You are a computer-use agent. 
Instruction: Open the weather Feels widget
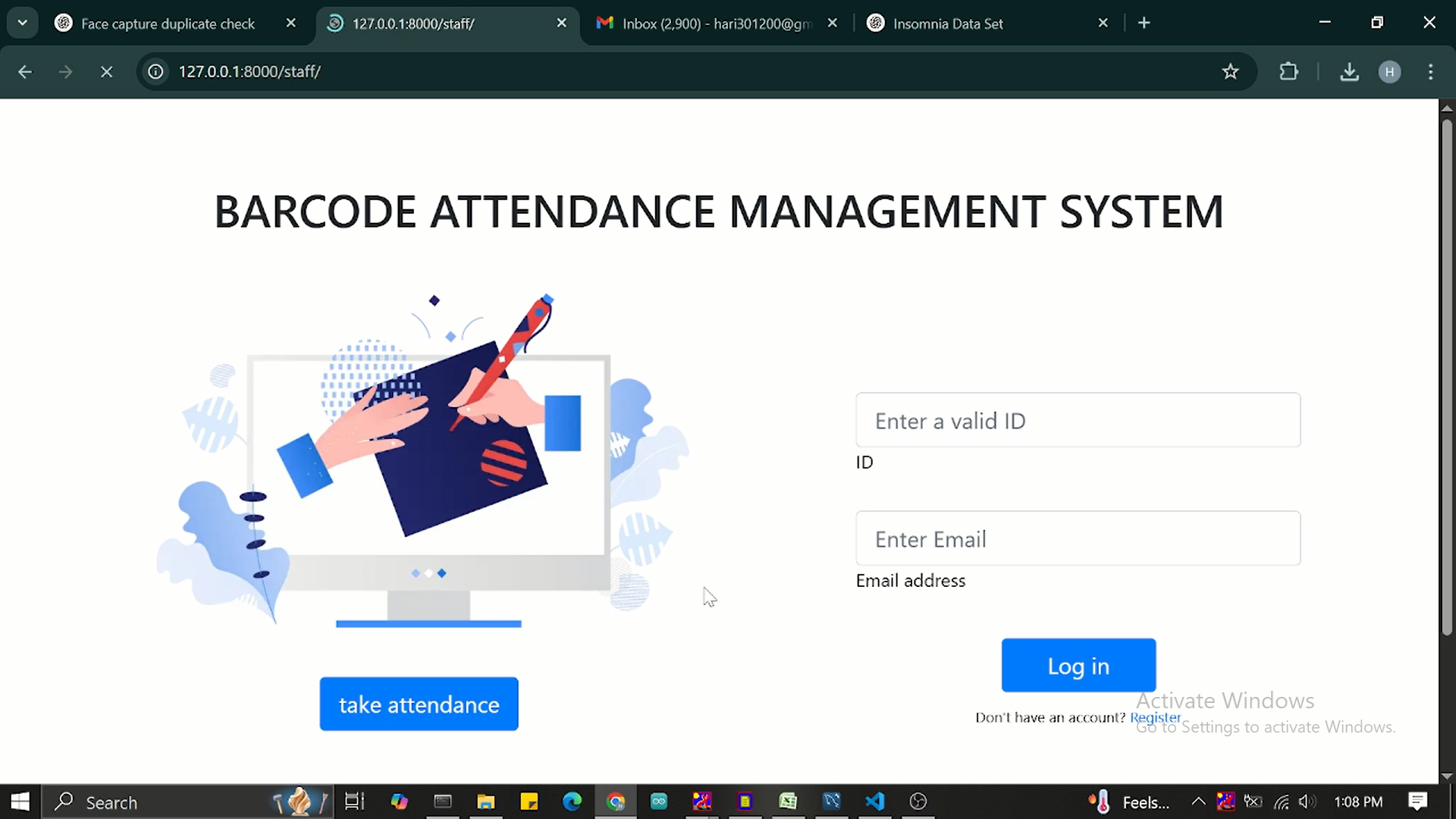click(1130, 802)
